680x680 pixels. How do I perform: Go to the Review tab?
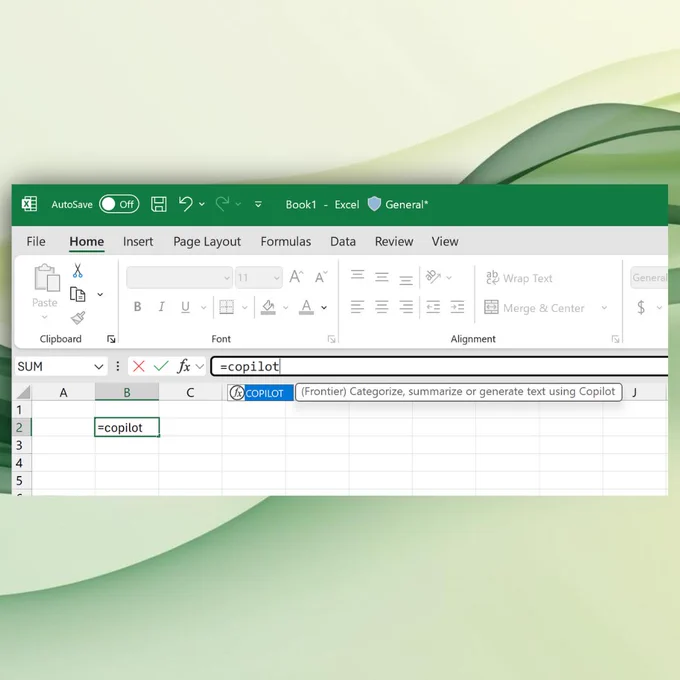pos(394,241)
